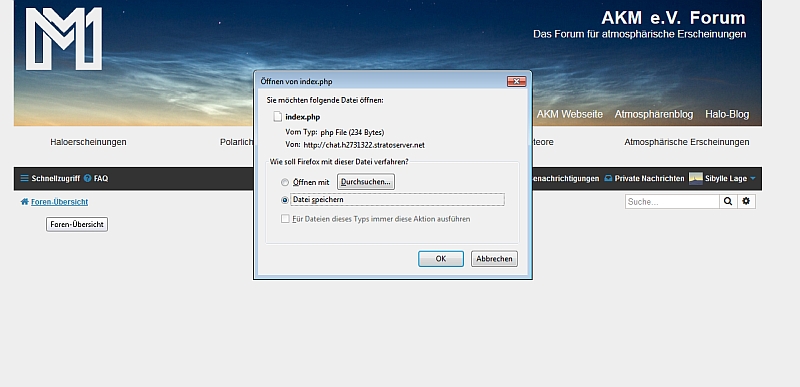This screenshot has width=800, height=387.
Task: Click the Datei speichern label field
Action: (x=397, y=200)
